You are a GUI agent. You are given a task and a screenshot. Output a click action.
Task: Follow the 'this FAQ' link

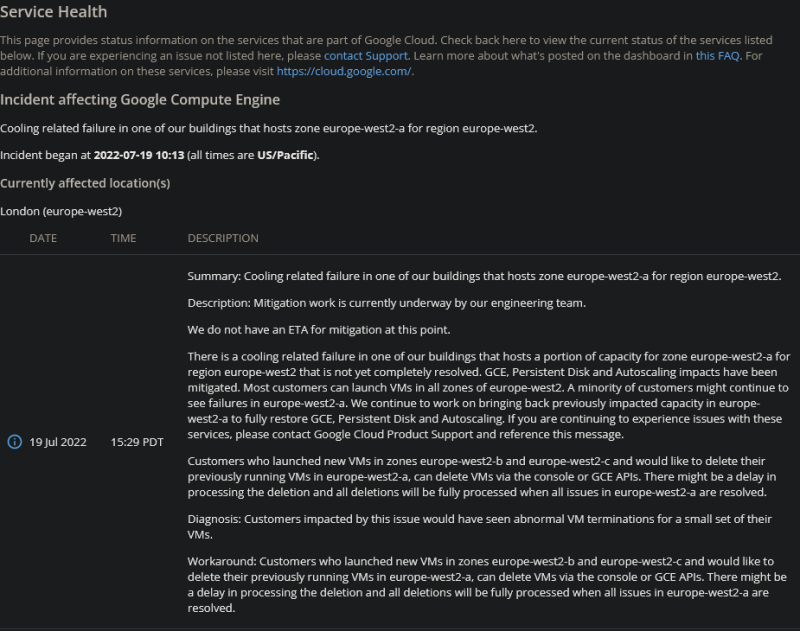(717, 56)
